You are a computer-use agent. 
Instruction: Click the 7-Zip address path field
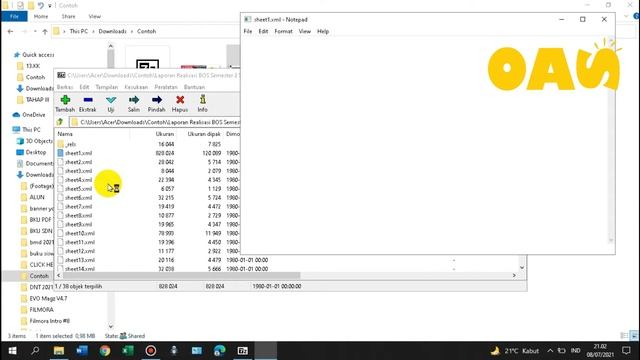155,122
